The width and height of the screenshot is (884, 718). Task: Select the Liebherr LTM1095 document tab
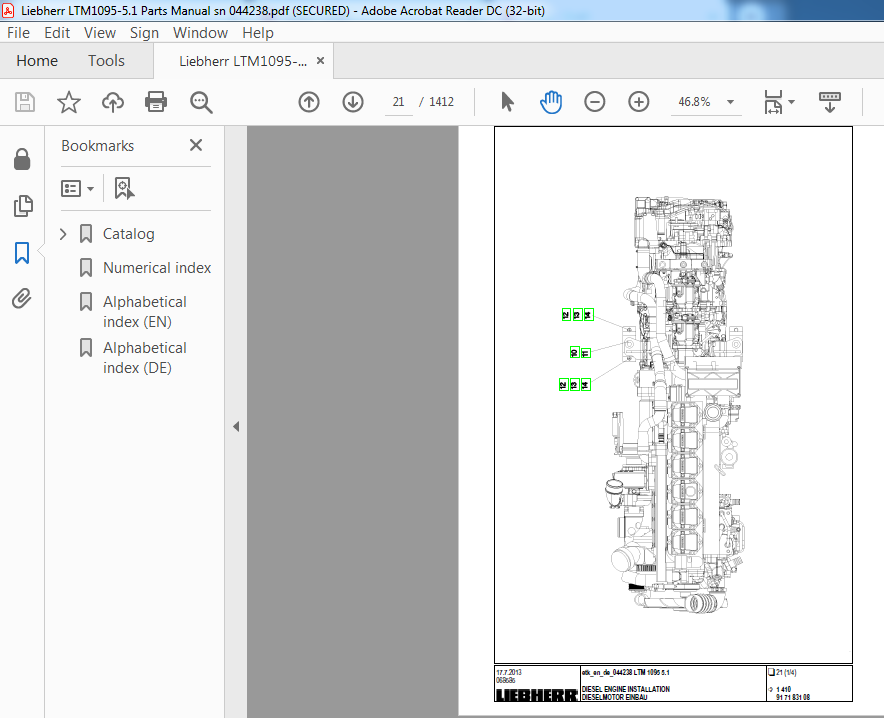pos(243,61)
